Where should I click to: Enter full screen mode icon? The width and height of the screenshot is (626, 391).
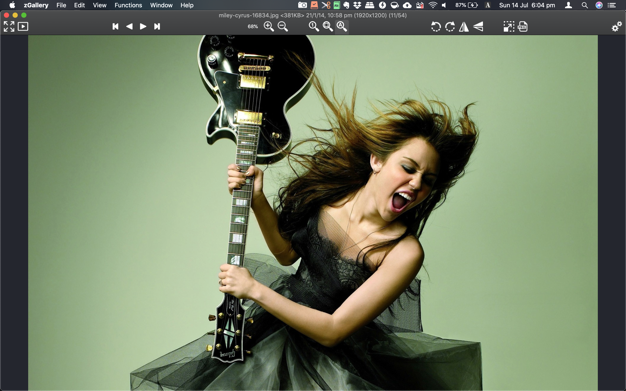pyautogui.click(x=9, y=27)
